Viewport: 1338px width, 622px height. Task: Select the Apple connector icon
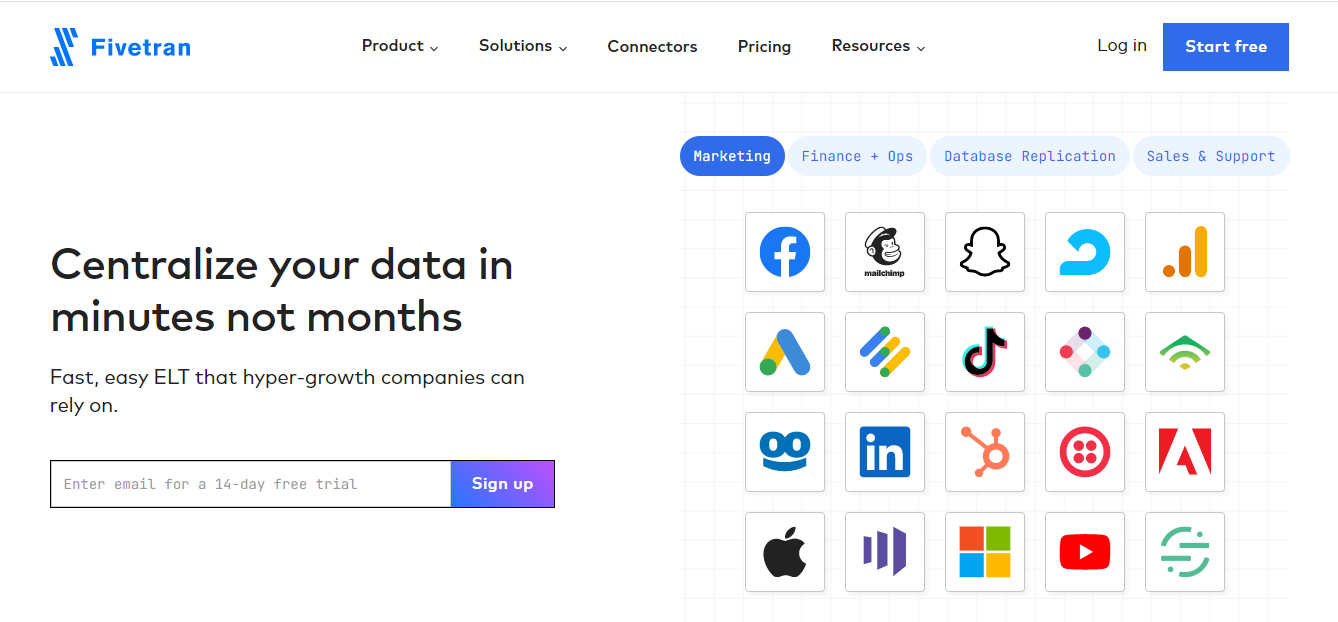click(x=785, y=552)
